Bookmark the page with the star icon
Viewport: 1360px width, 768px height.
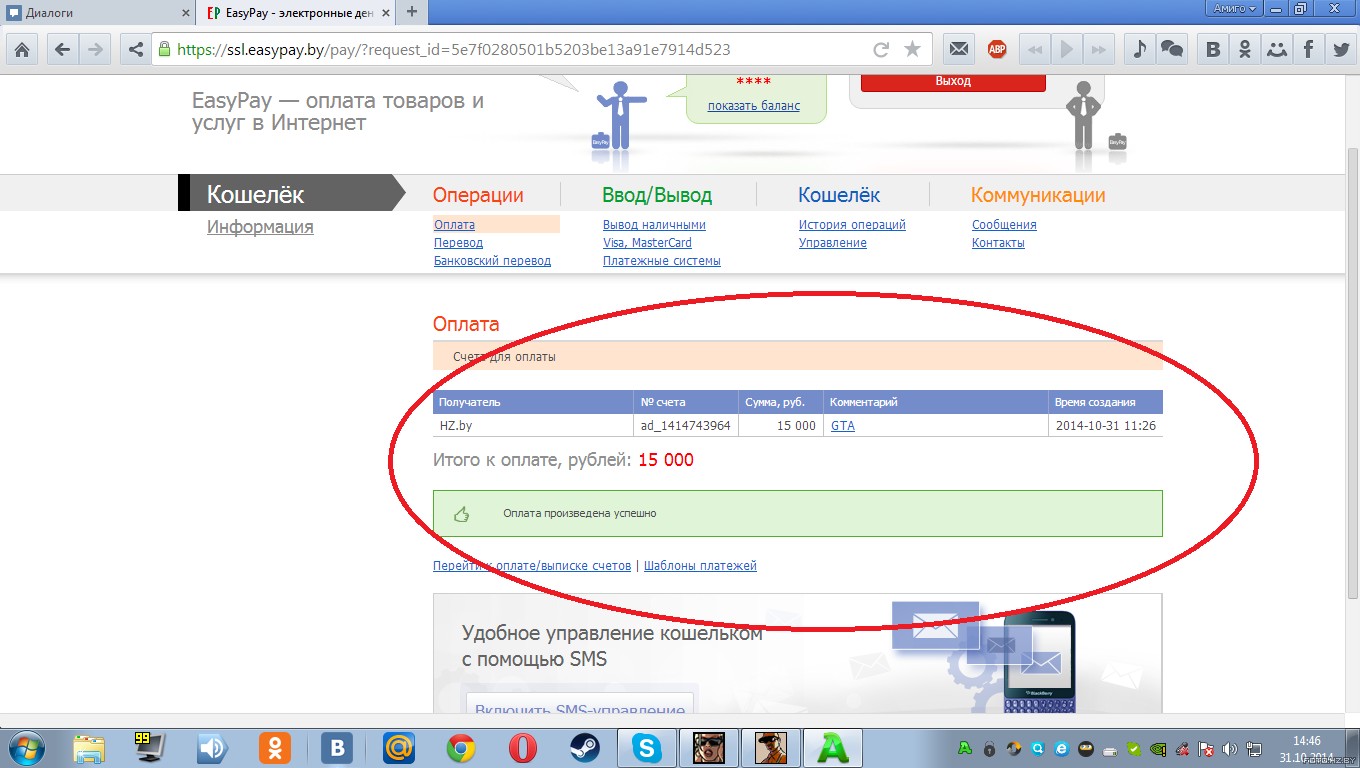(912, 49)
